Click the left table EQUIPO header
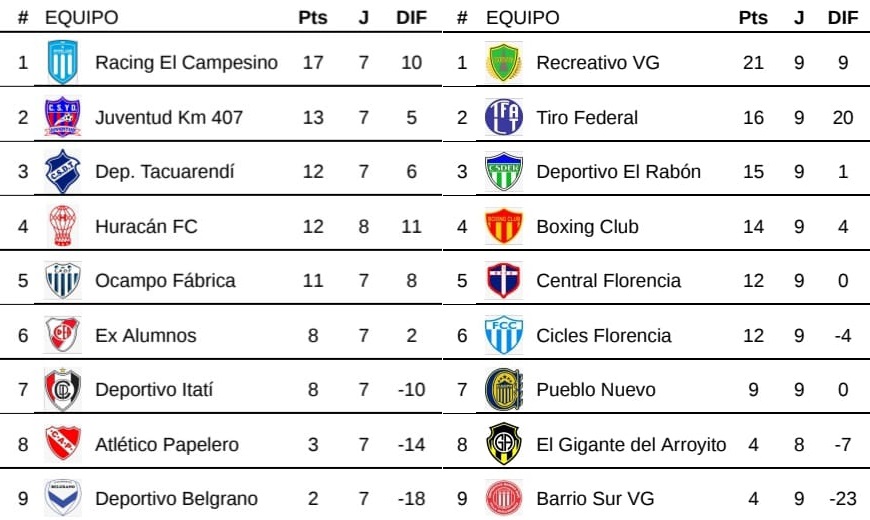Image resolution: width=870 pixels, height=520 pixels. [81, 18]
